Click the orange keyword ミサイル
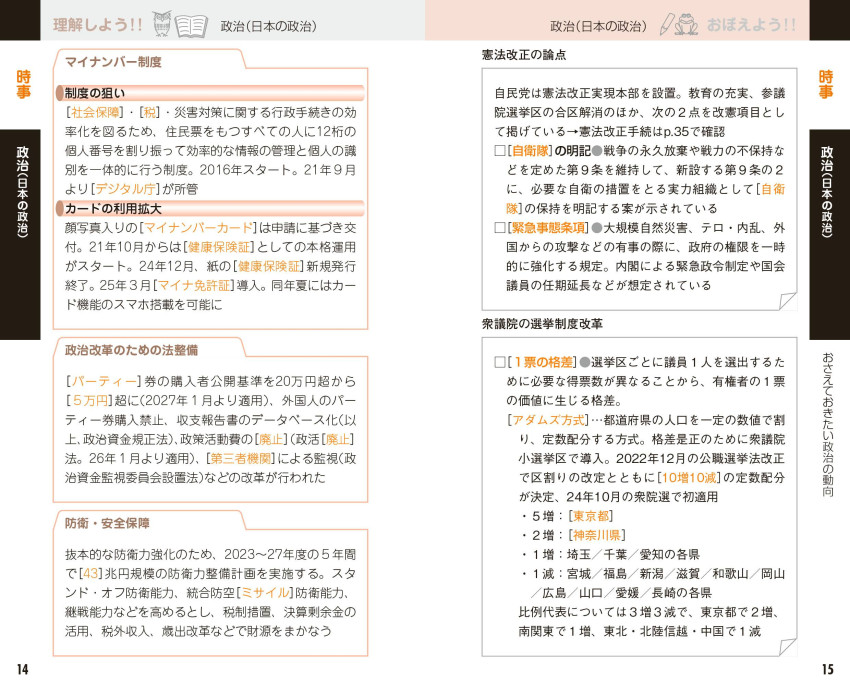Screen dimensions: 850x696 tap(265, 593)
